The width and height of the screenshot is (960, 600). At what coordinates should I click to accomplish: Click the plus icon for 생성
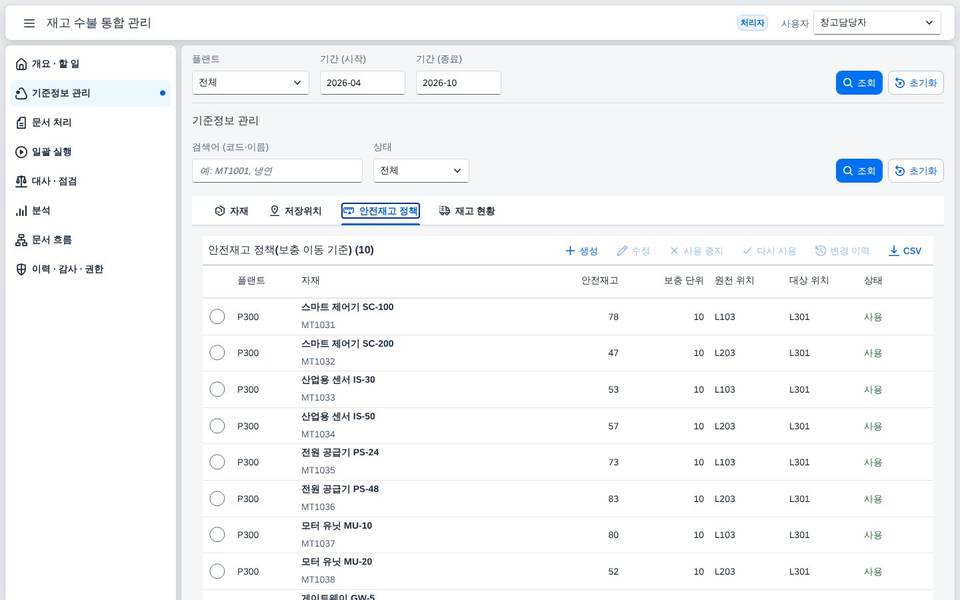570,250
